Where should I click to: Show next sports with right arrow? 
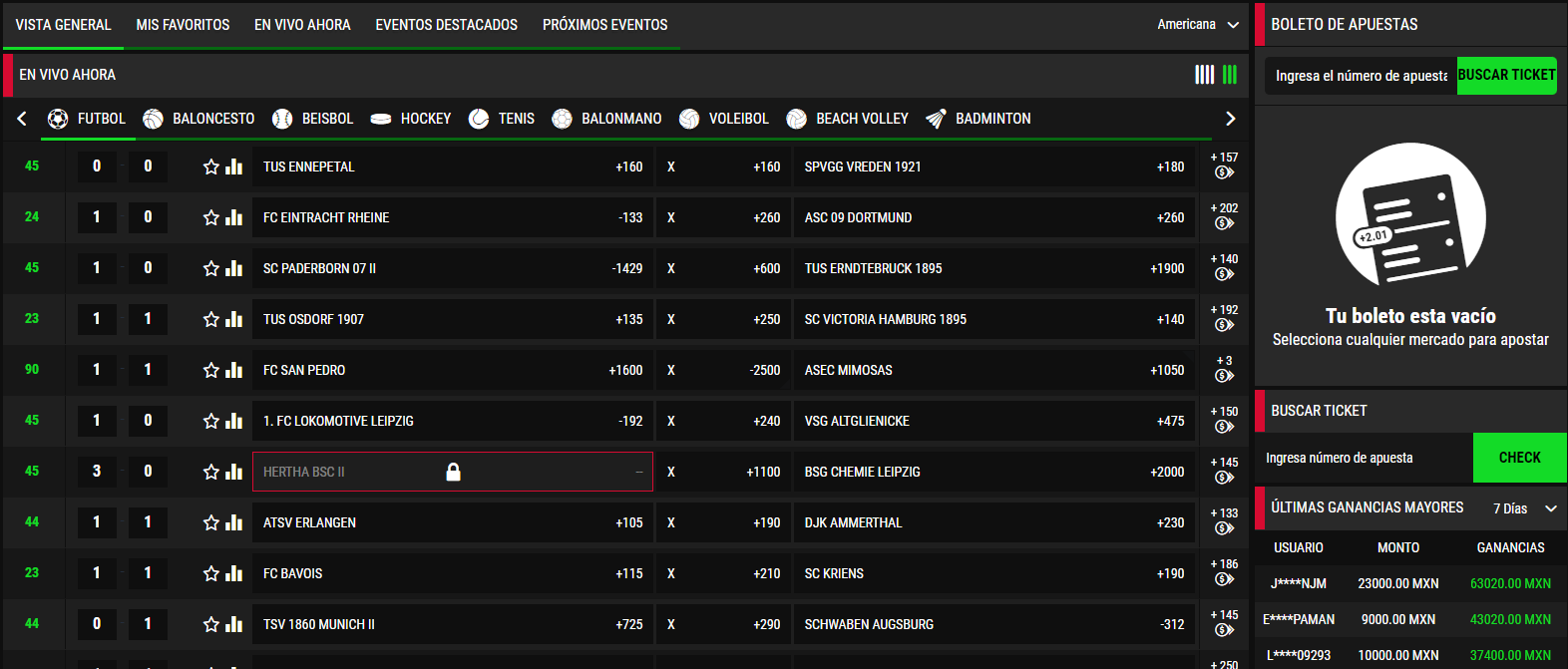(1230, 119)
